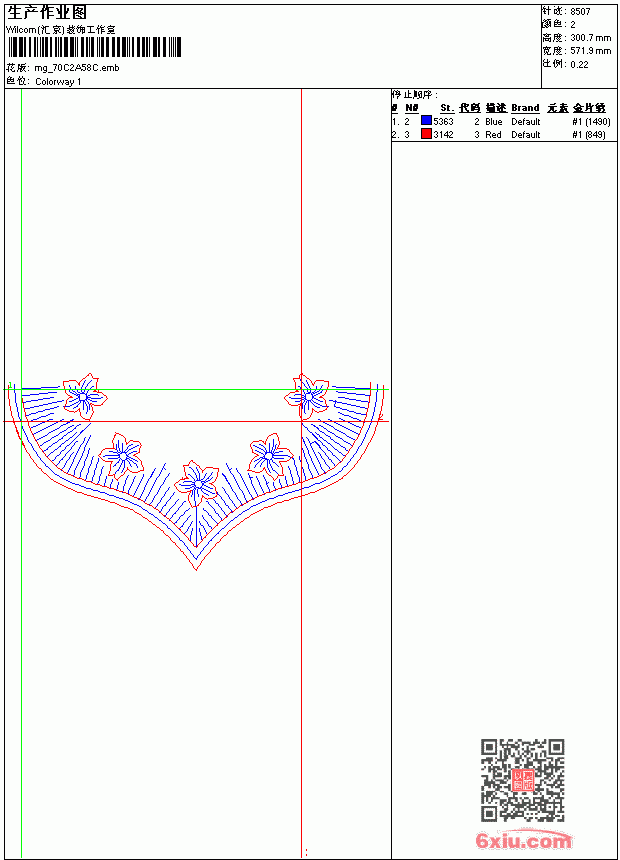This screenshot has height=860, width=620.
Task: Click the lower left flower motif
Action: 121,456
